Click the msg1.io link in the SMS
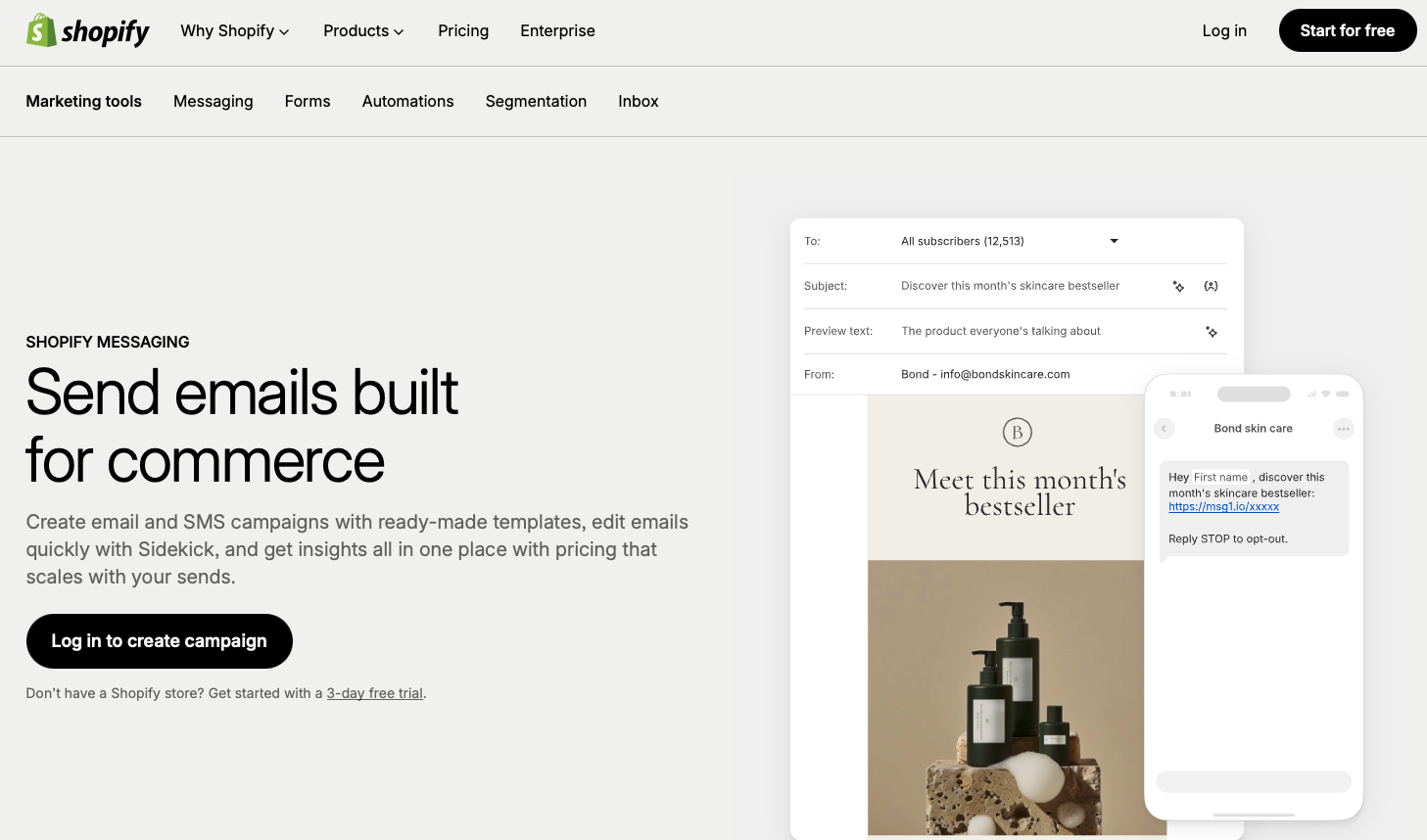Viewport: 1427px width, 840px height. pyautogui.click(x=1224, y=507)
